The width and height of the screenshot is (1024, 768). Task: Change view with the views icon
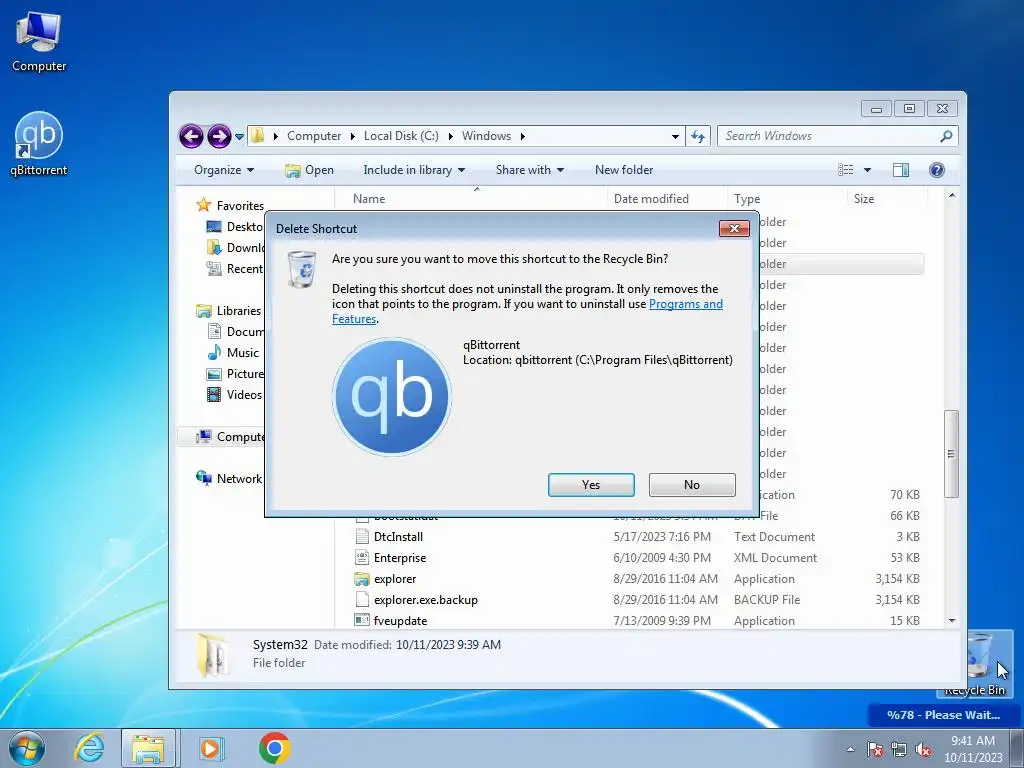pyautogui.click(x=846, y=170)
